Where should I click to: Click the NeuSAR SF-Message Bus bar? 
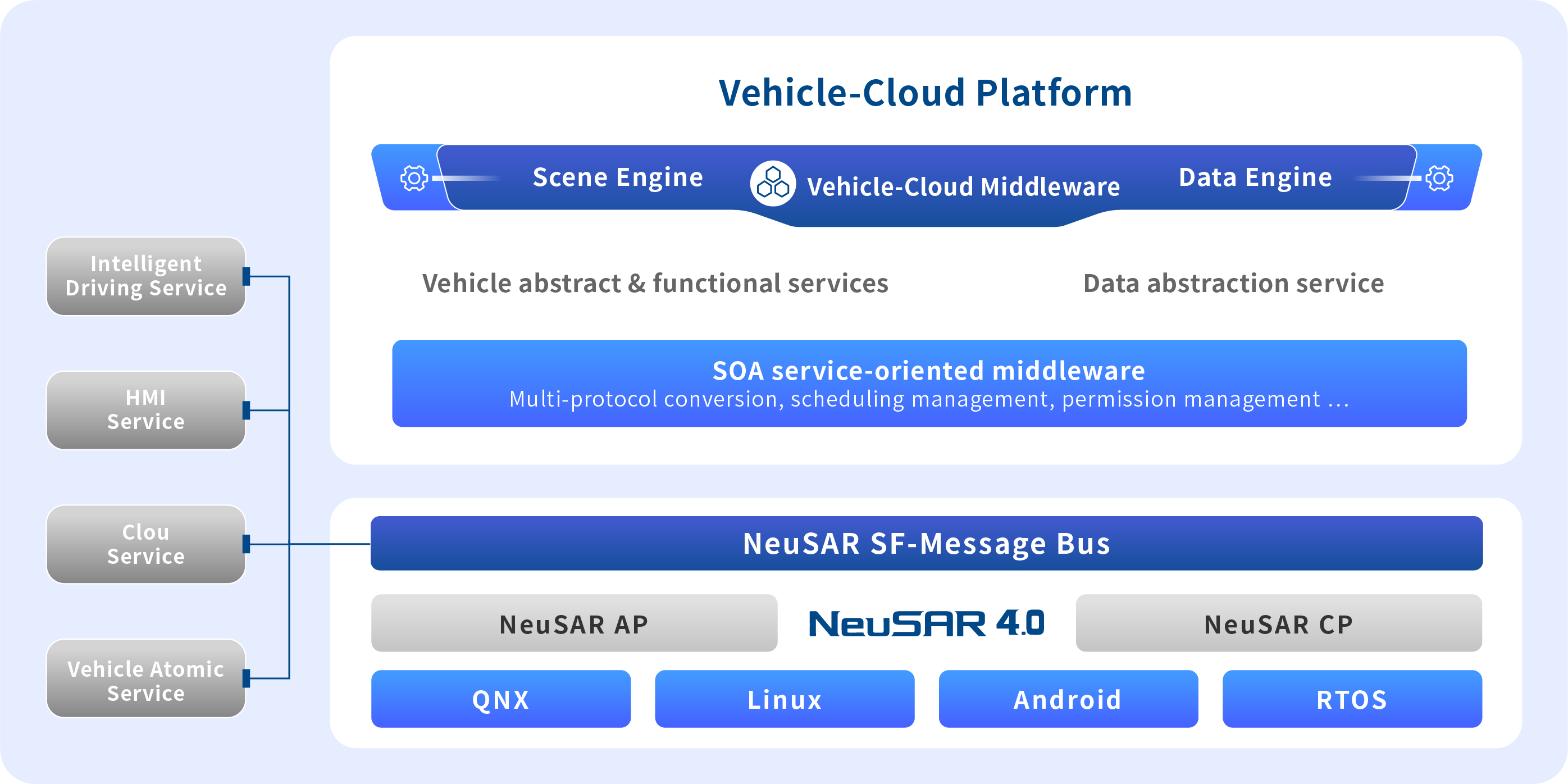(926, 543)
